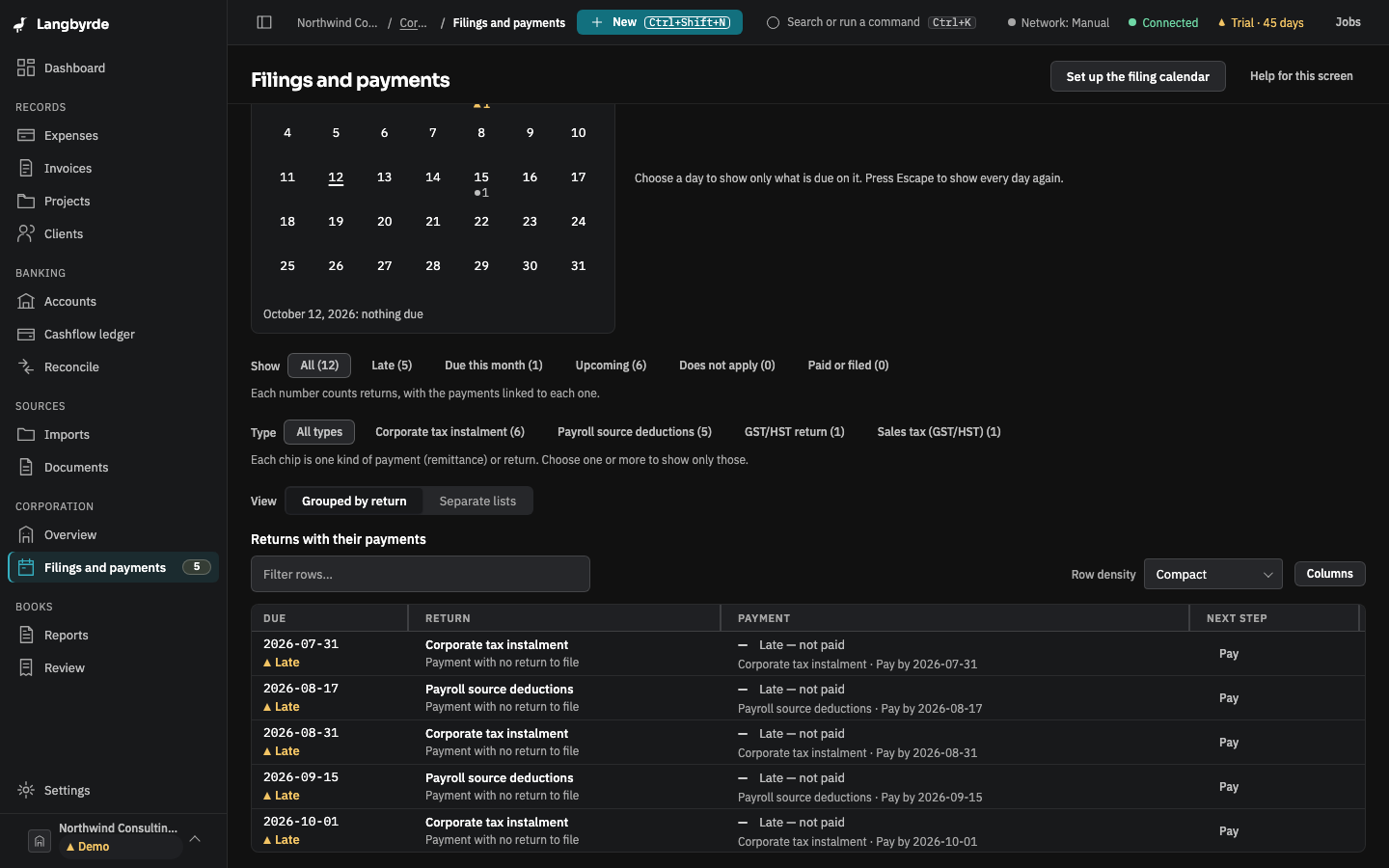1389x868 pixels.
Task: Open Help for this screen
Action: 1301,76
